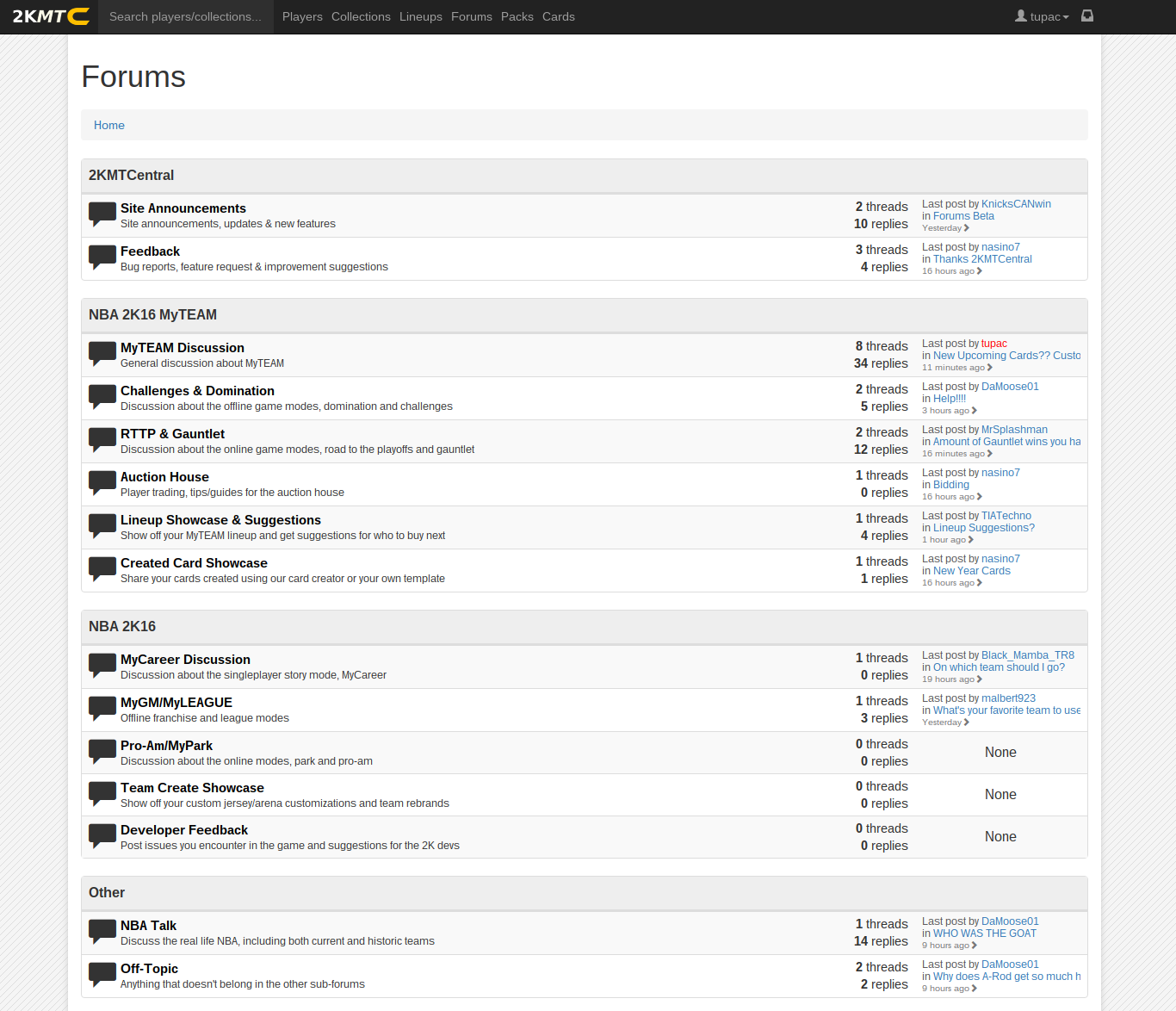Open the Players menu
This screenshot has width=1176, height=1011.
point(302,16)
